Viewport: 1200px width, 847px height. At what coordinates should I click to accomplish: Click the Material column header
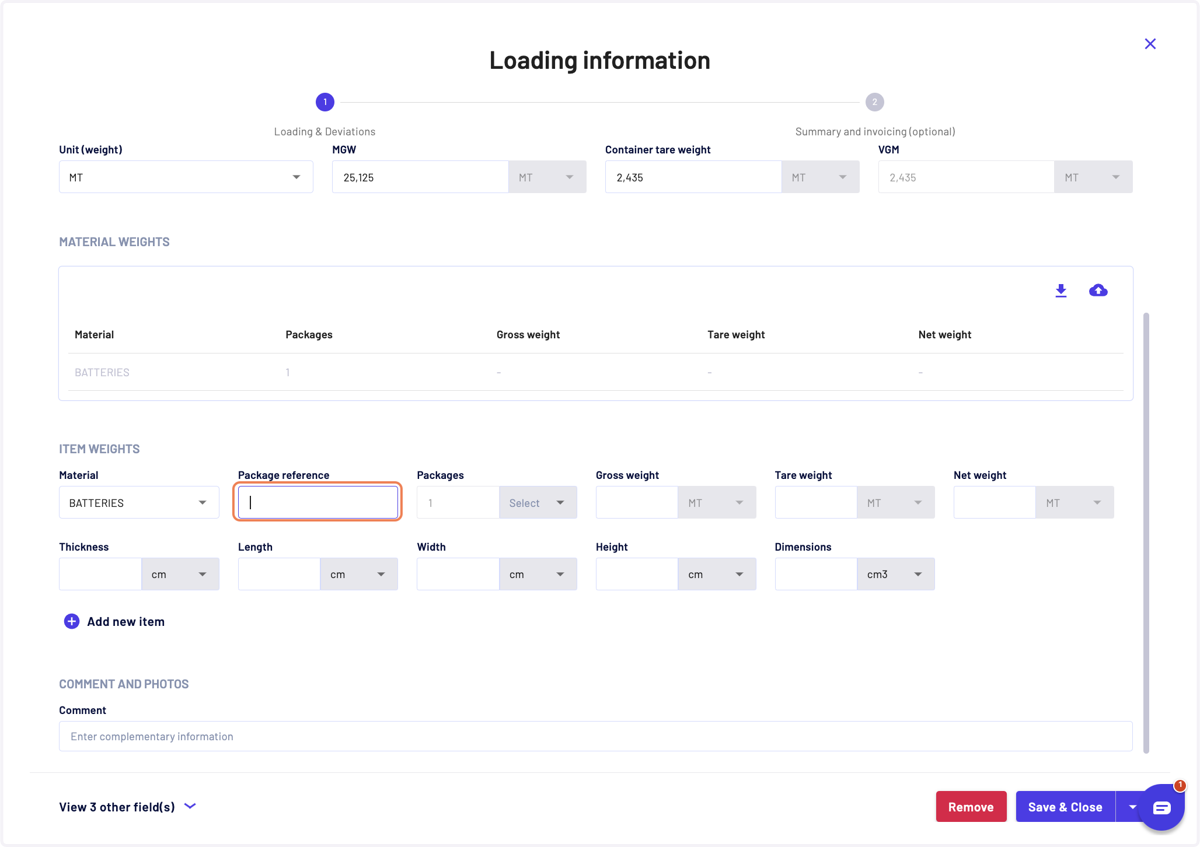click(94, 335)
